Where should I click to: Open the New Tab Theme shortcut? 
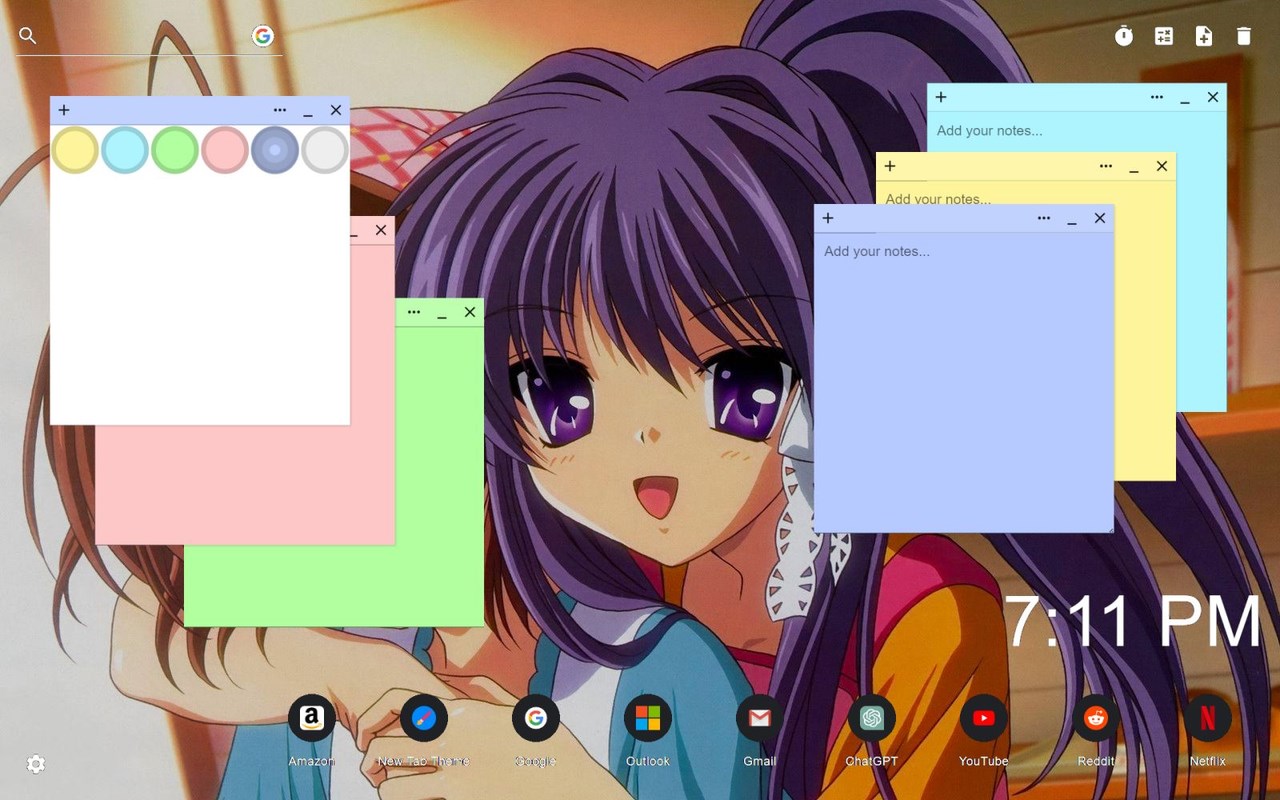tap(424, 718)
